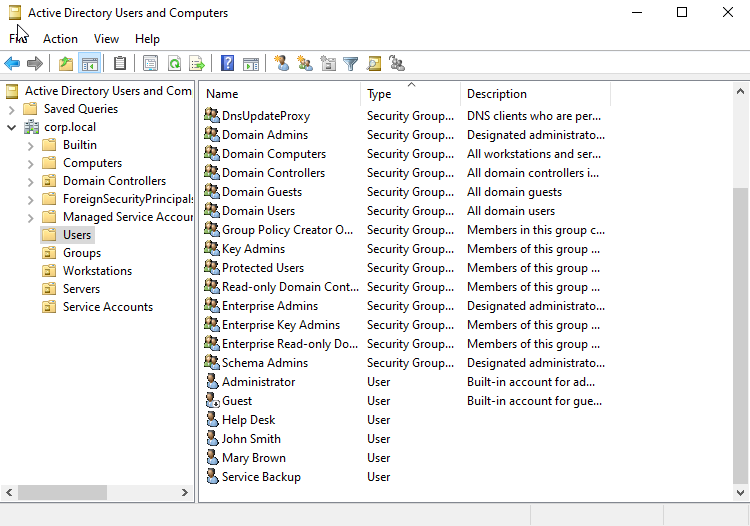750x526 pixels.
Task: Expand Managed Service Accounts node
Action: tap(31, 218)
